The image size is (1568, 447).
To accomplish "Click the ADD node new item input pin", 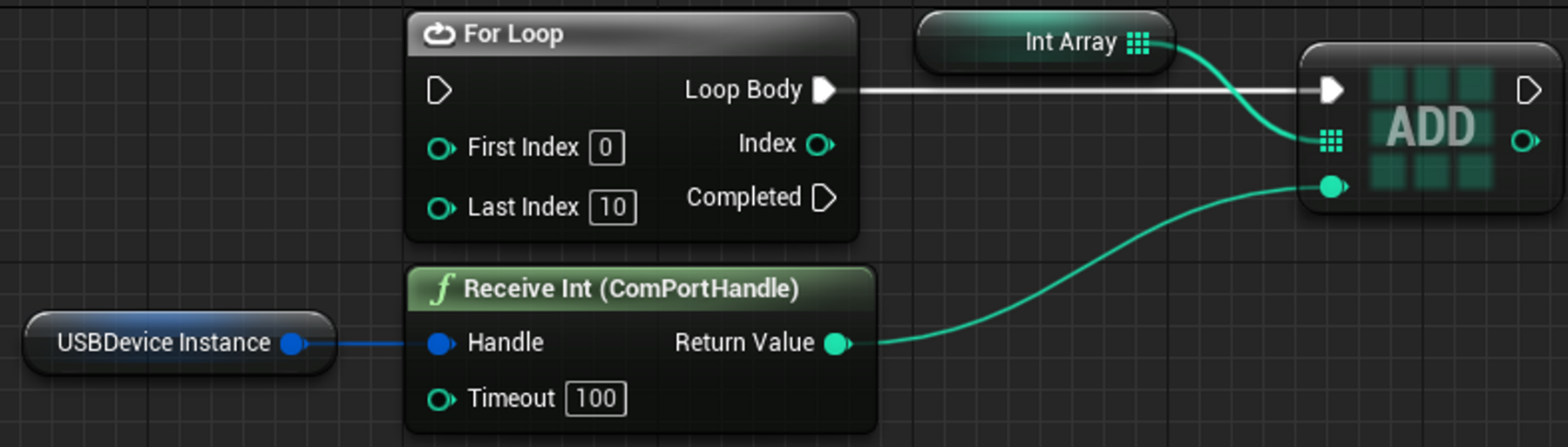I will click(x=1331, y=186).
